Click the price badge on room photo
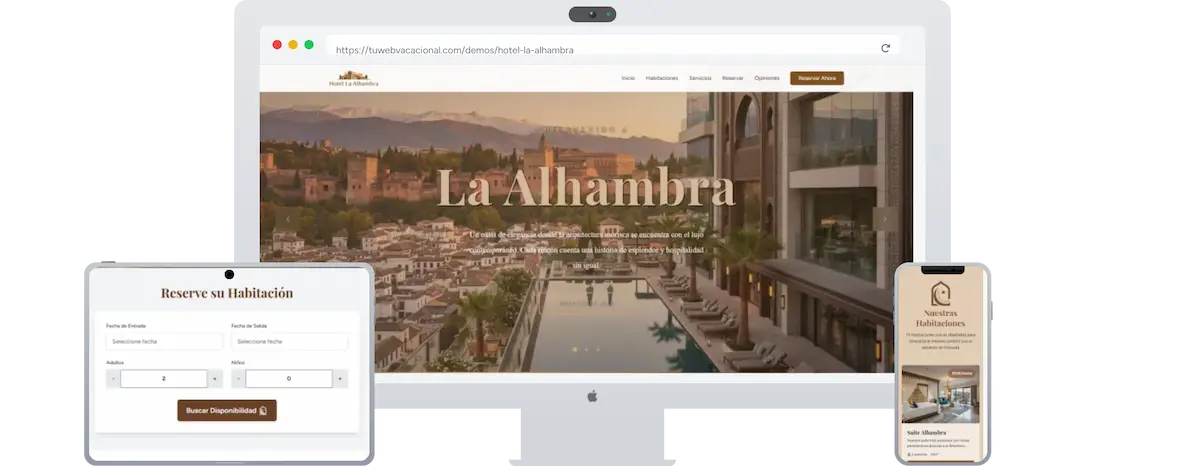Viewport: 1185px width, 466px height. pos(962,373)
